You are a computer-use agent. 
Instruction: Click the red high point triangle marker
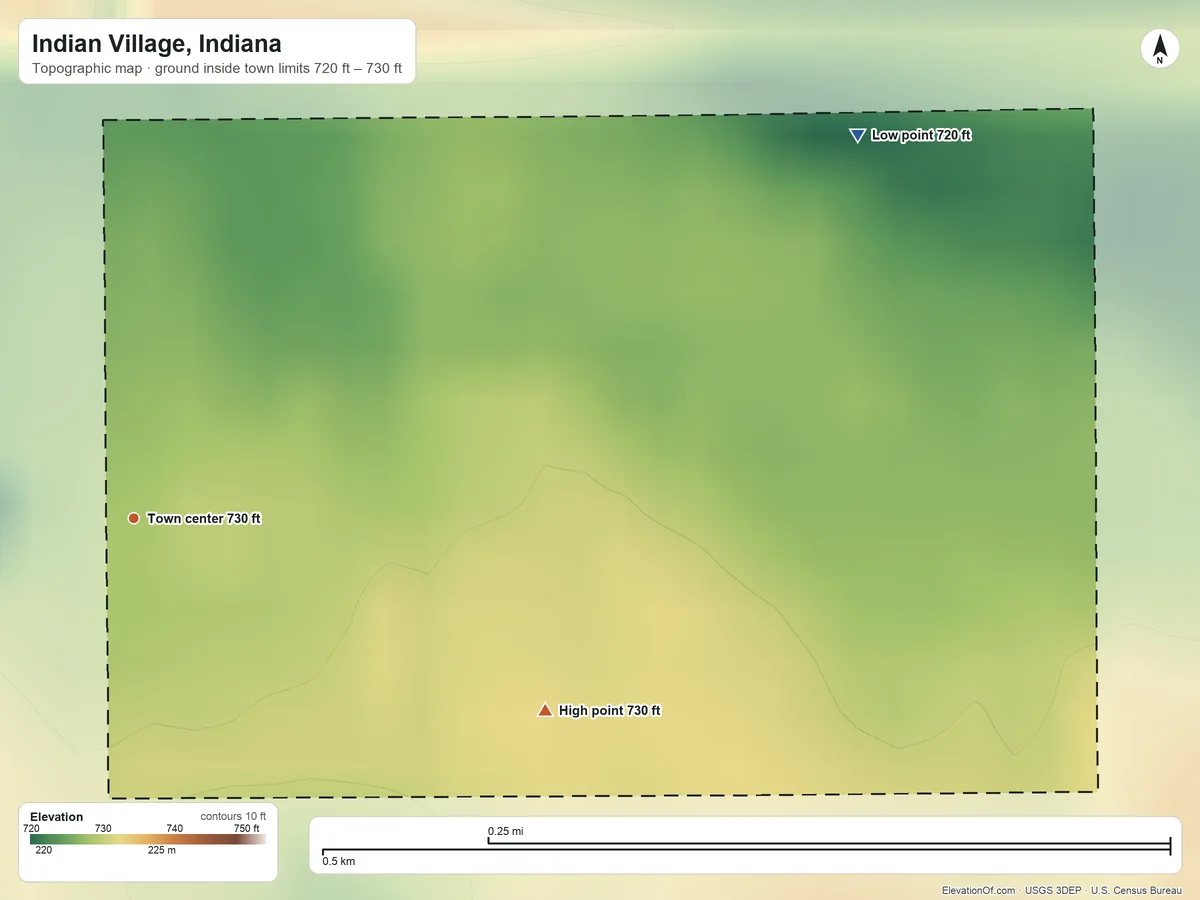545,710
